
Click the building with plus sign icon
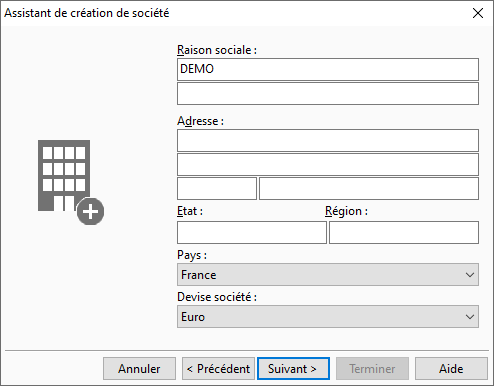[71, 182]
